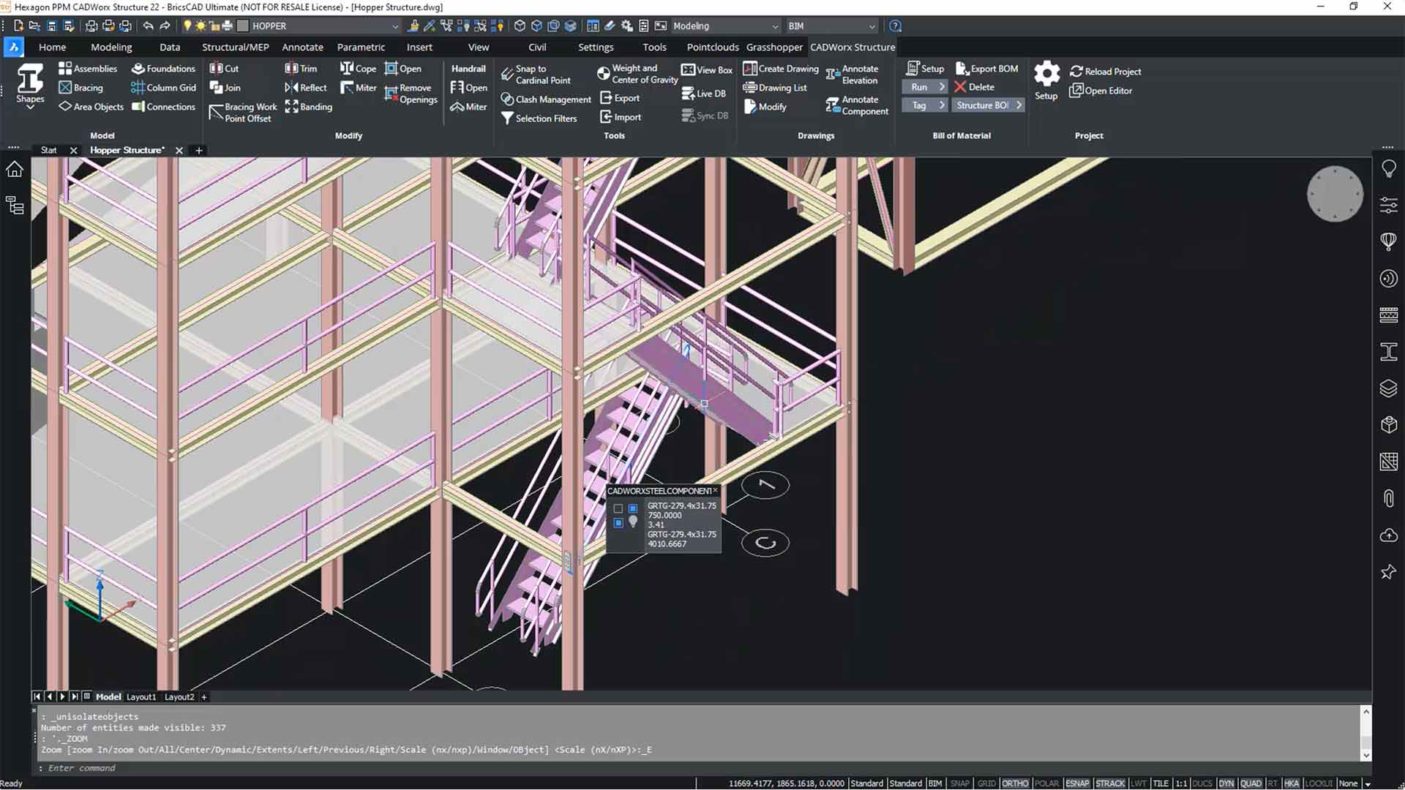Open the HOPPER layer dropdown
Viewport: 1405px width, 790px height.
(x=318, y=26)
